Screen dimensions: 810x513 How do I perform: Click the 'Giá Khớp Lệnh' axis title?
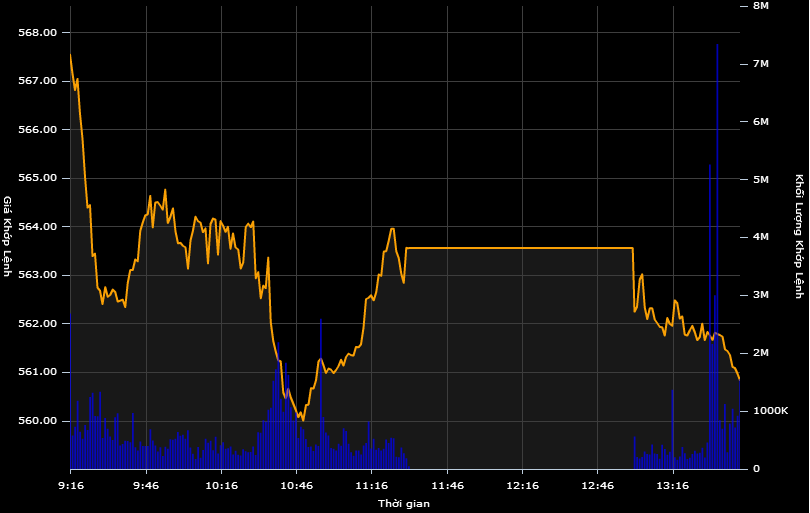pos(8,237)
